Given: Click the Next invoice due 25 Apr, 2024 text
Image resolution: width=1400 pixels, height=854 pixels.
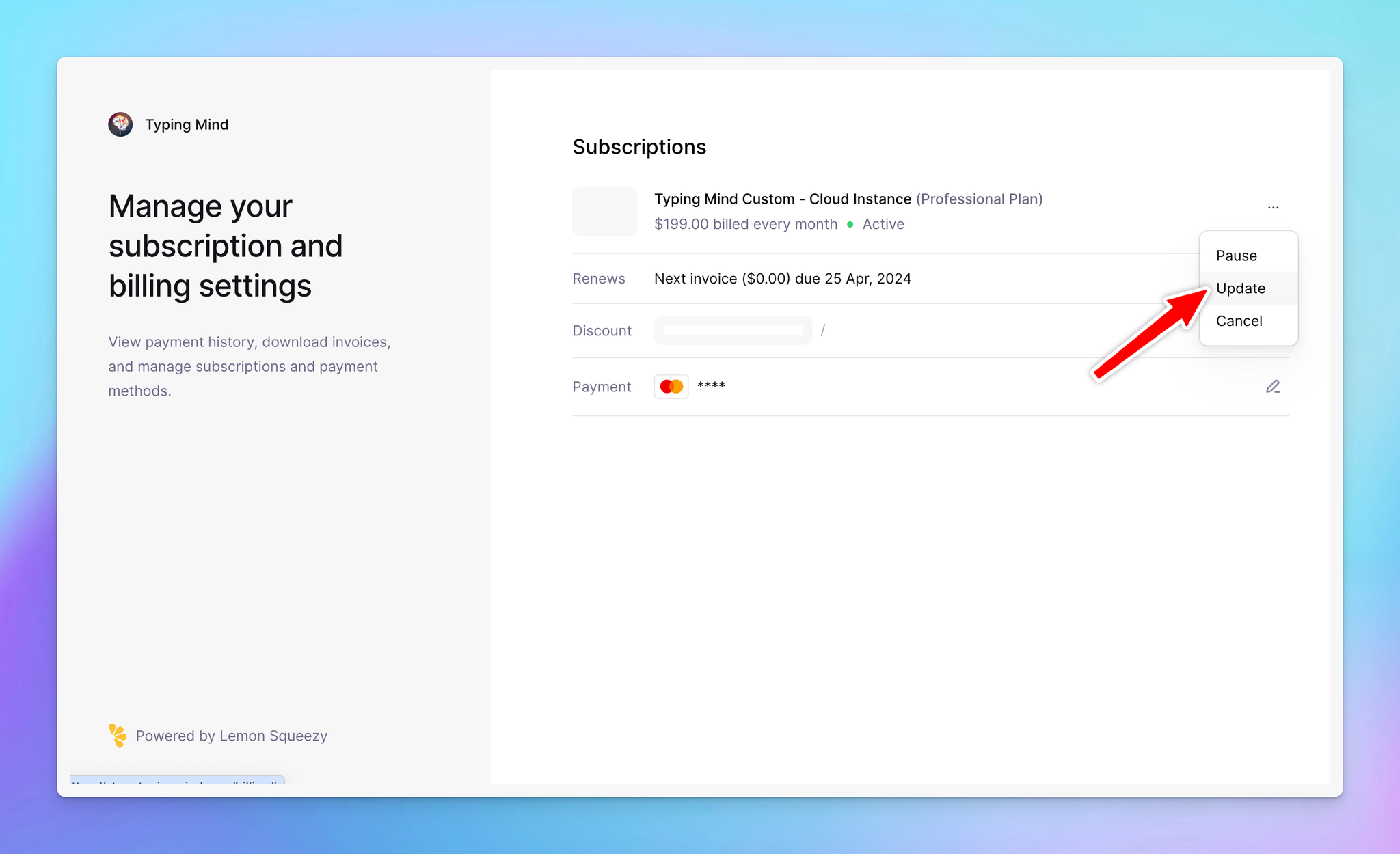Looking at the screenshot, I should (783, 279).
